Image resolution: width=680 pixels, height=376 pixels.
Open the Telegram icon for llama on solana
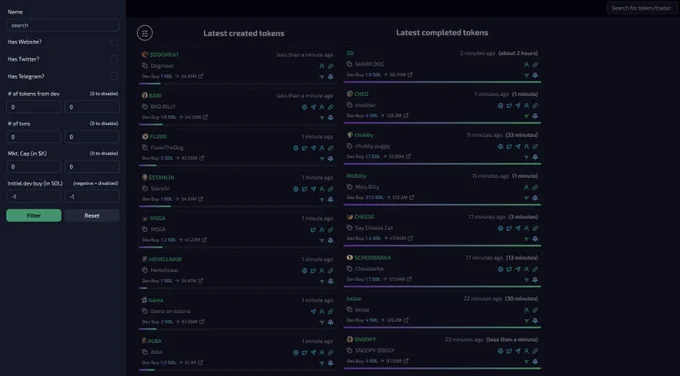tap(313, 312)
